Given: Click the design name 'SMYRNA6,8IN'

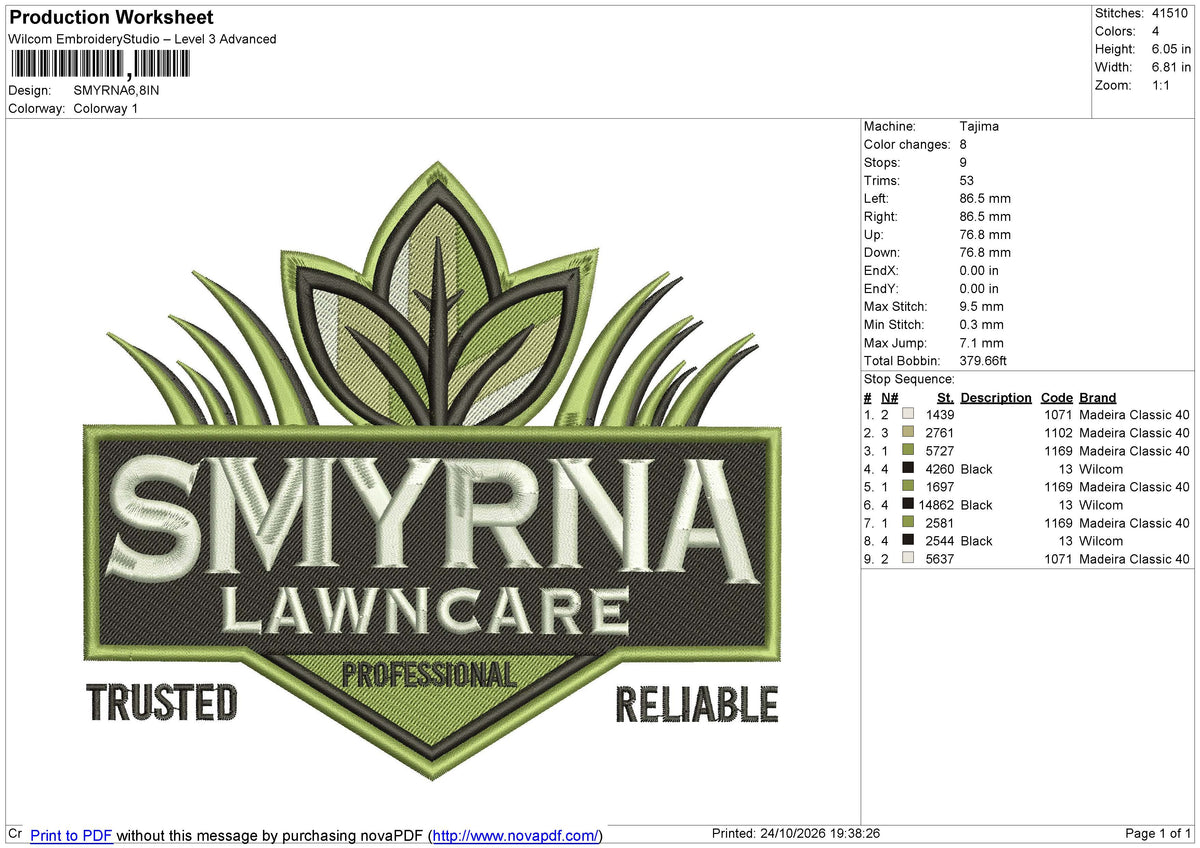Looking at the screenshot, I should pos(116,90).
